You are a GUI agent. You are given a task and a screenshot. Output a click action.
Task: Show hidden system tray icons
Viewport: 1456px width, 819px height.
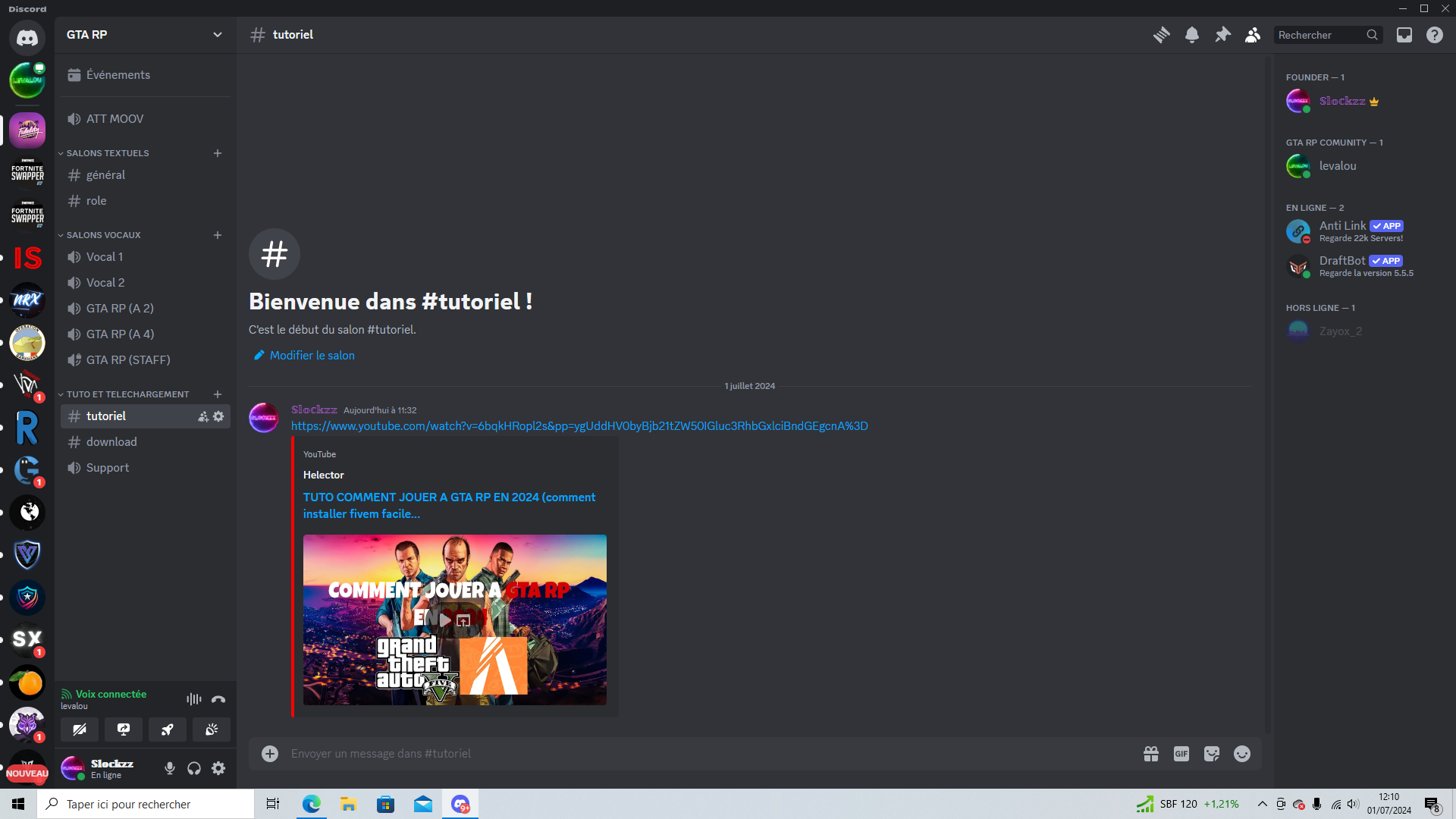1263,804
